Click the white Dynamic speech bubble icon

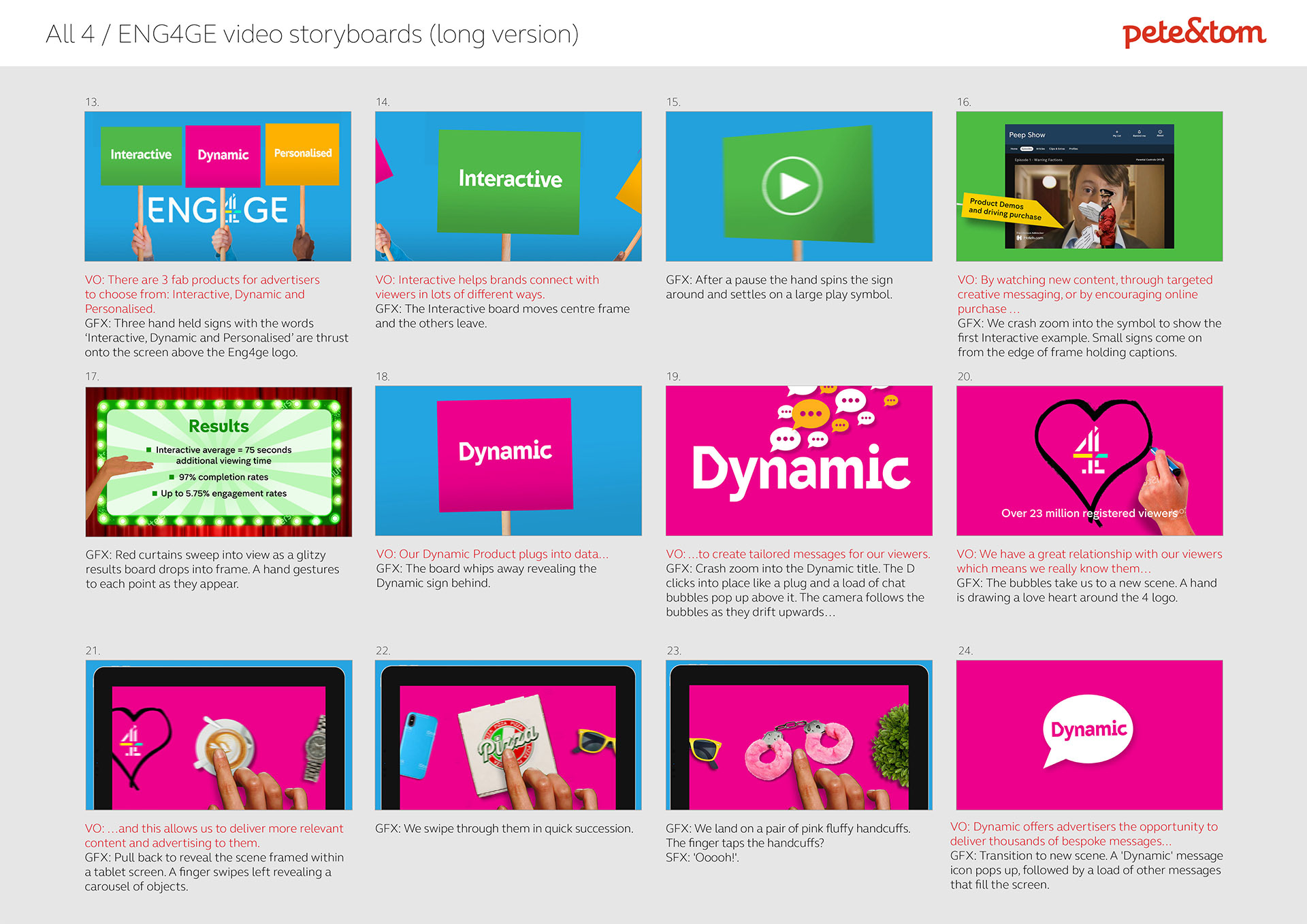pos(1088,731)
